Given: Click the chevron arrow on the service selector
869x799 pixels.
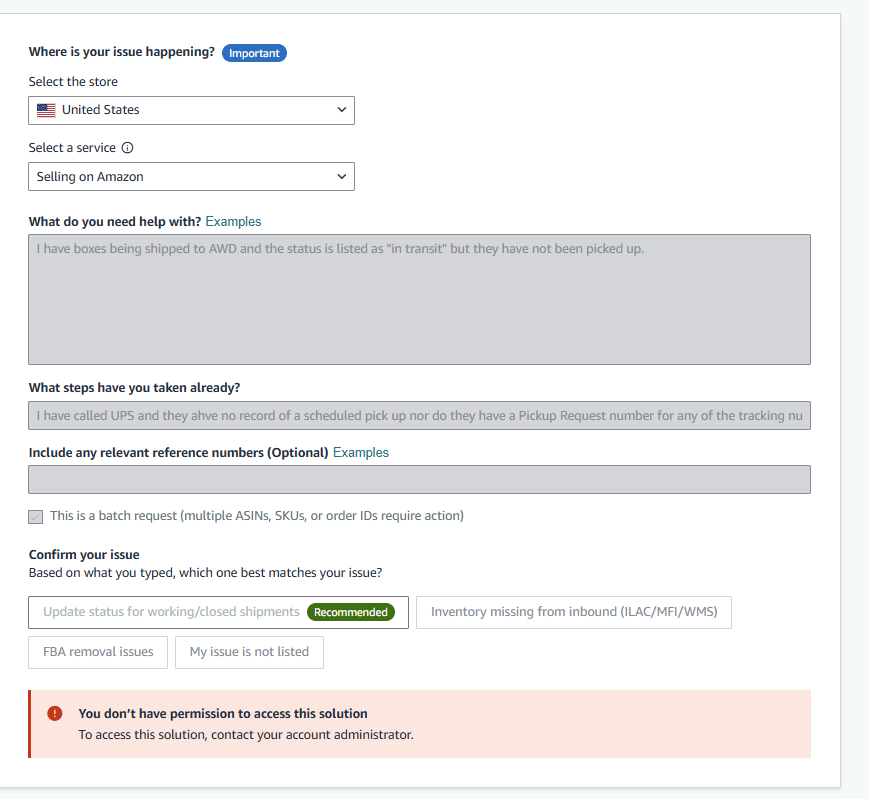Looking at the screenshot, I should pyautogui.click(x=342, y=176).
